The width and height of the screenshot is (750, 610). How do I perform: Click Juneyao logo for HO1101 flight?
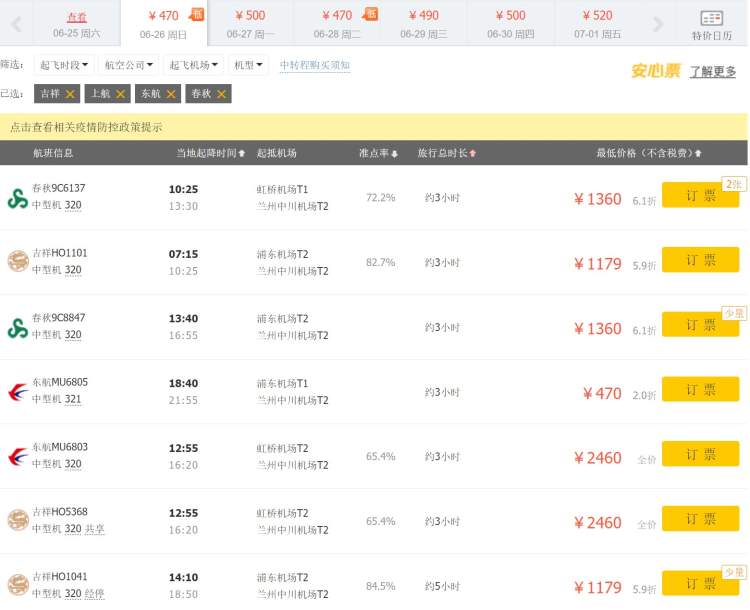pyautogui.click(x=18, y=261)
